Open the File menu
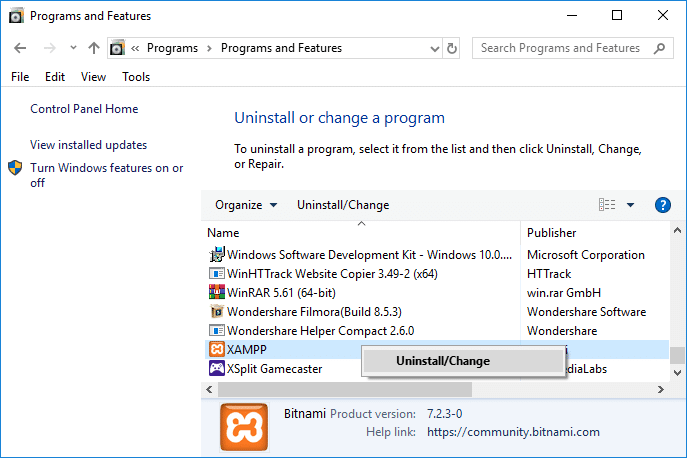 20,77
